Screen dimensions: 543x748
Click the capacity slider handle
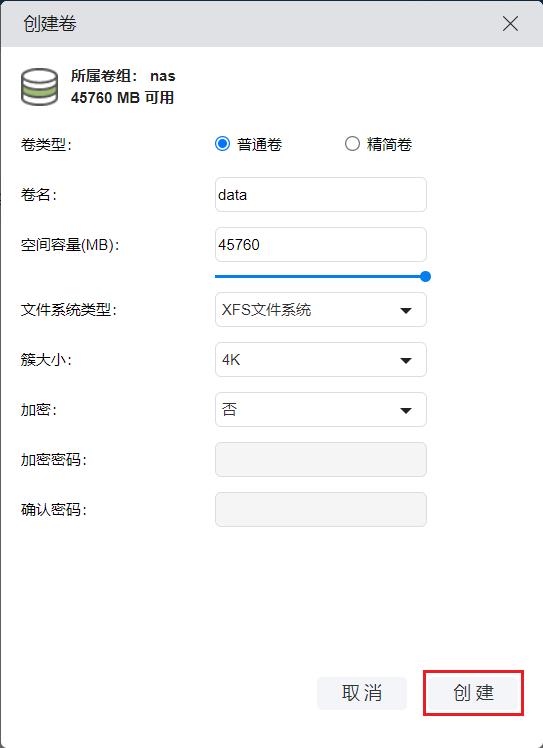tap(426, 276)
